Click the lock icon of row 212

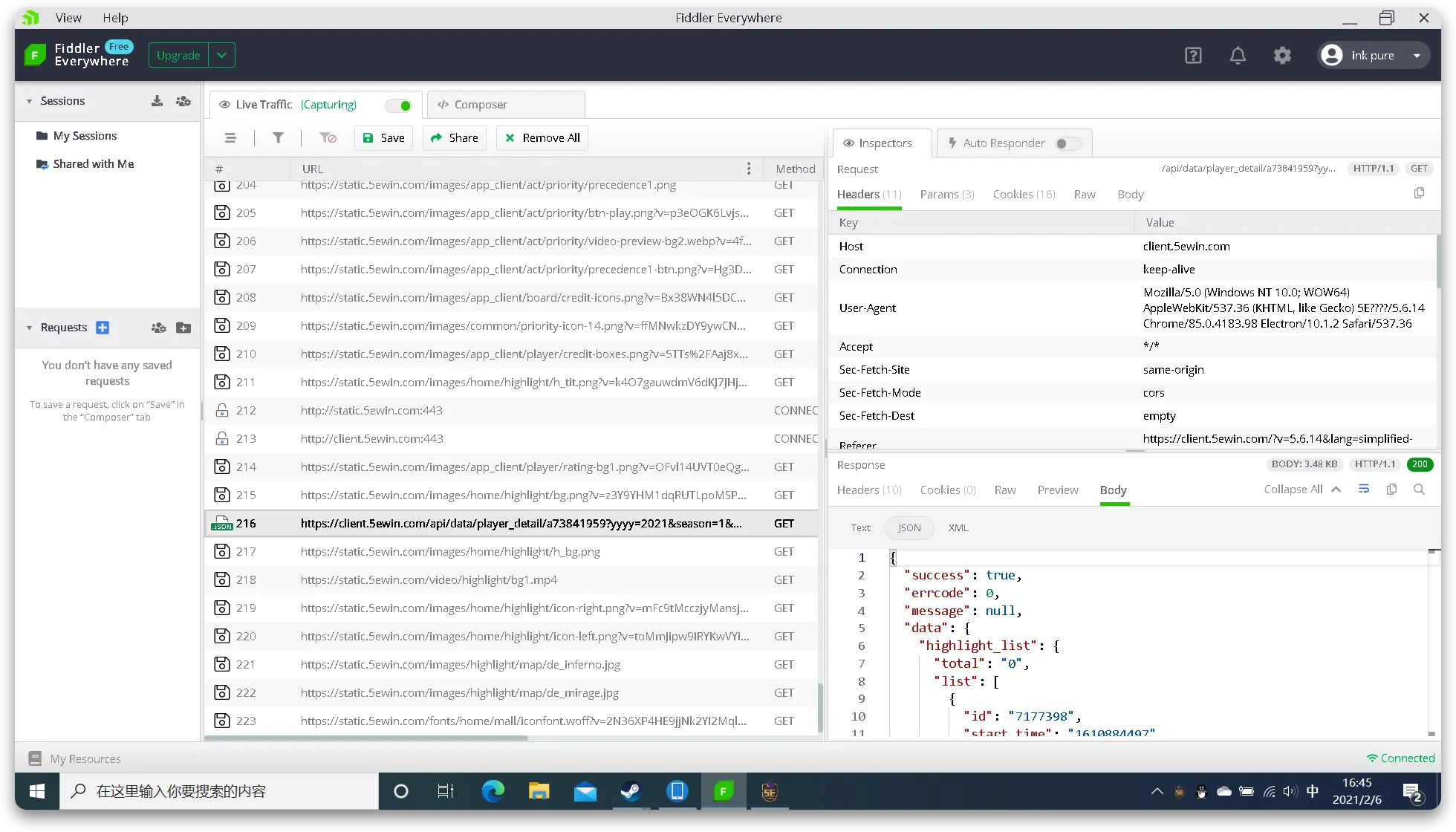click(x=221, y=411)
